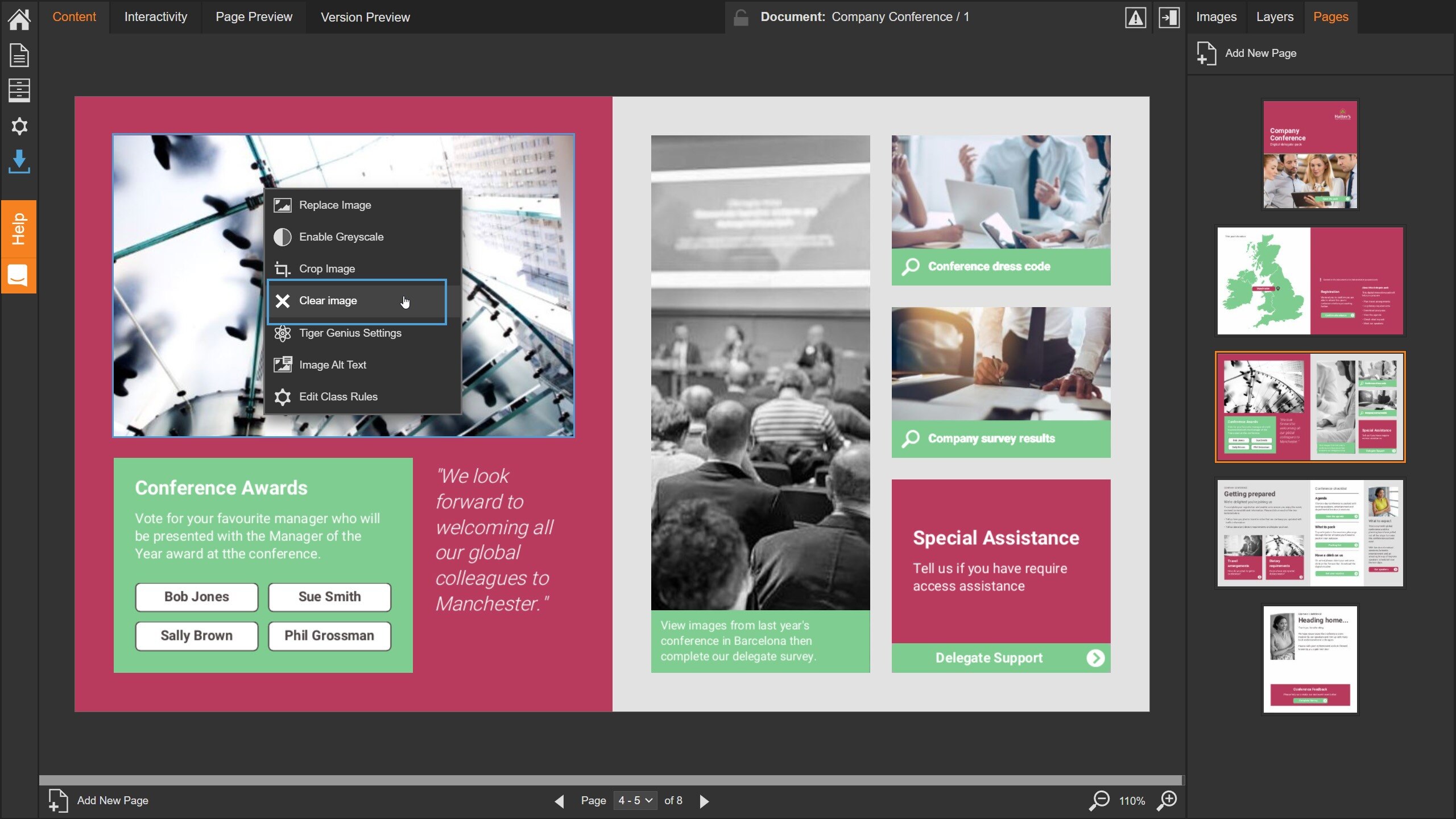Click the collapse panel arrow icon

[1169, 18]
